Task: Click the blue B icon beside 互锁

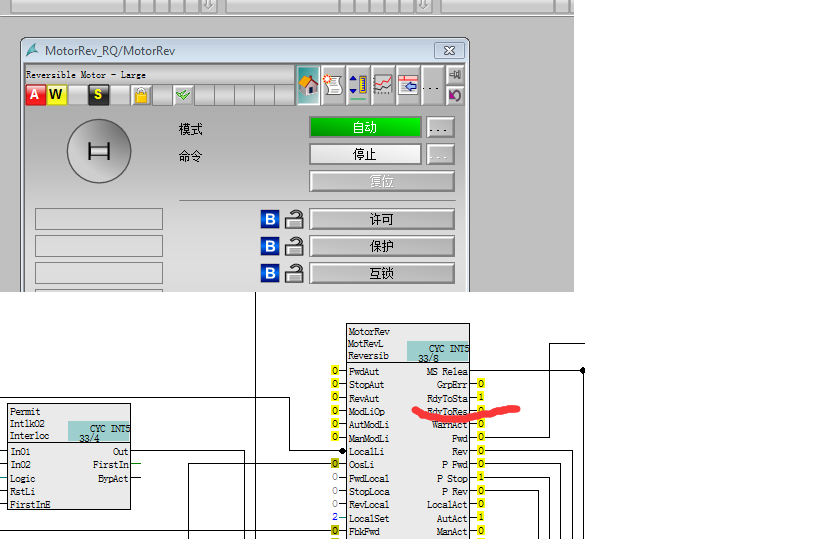Action: click(x=270, y=273)
